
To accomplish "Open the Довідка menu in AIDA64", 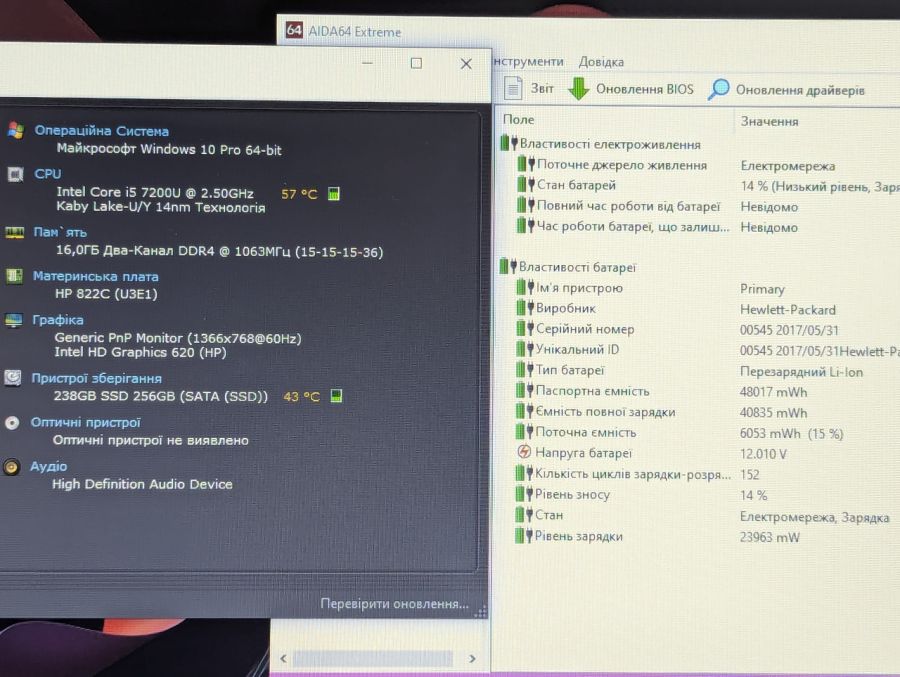I will (601, 62).
